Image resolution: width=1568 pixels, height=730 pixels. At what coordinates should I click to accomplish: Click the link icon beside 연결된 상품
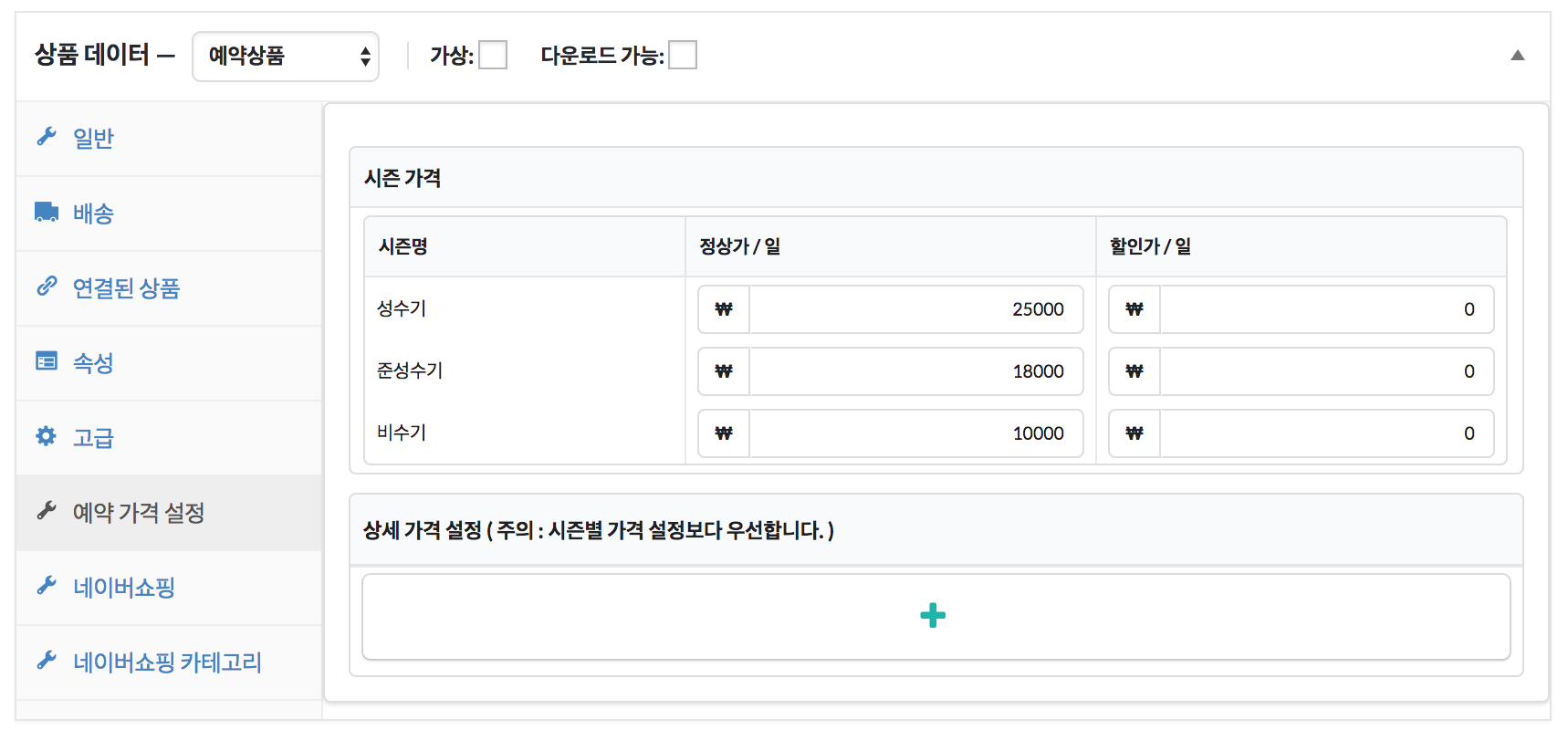point(47,287)
